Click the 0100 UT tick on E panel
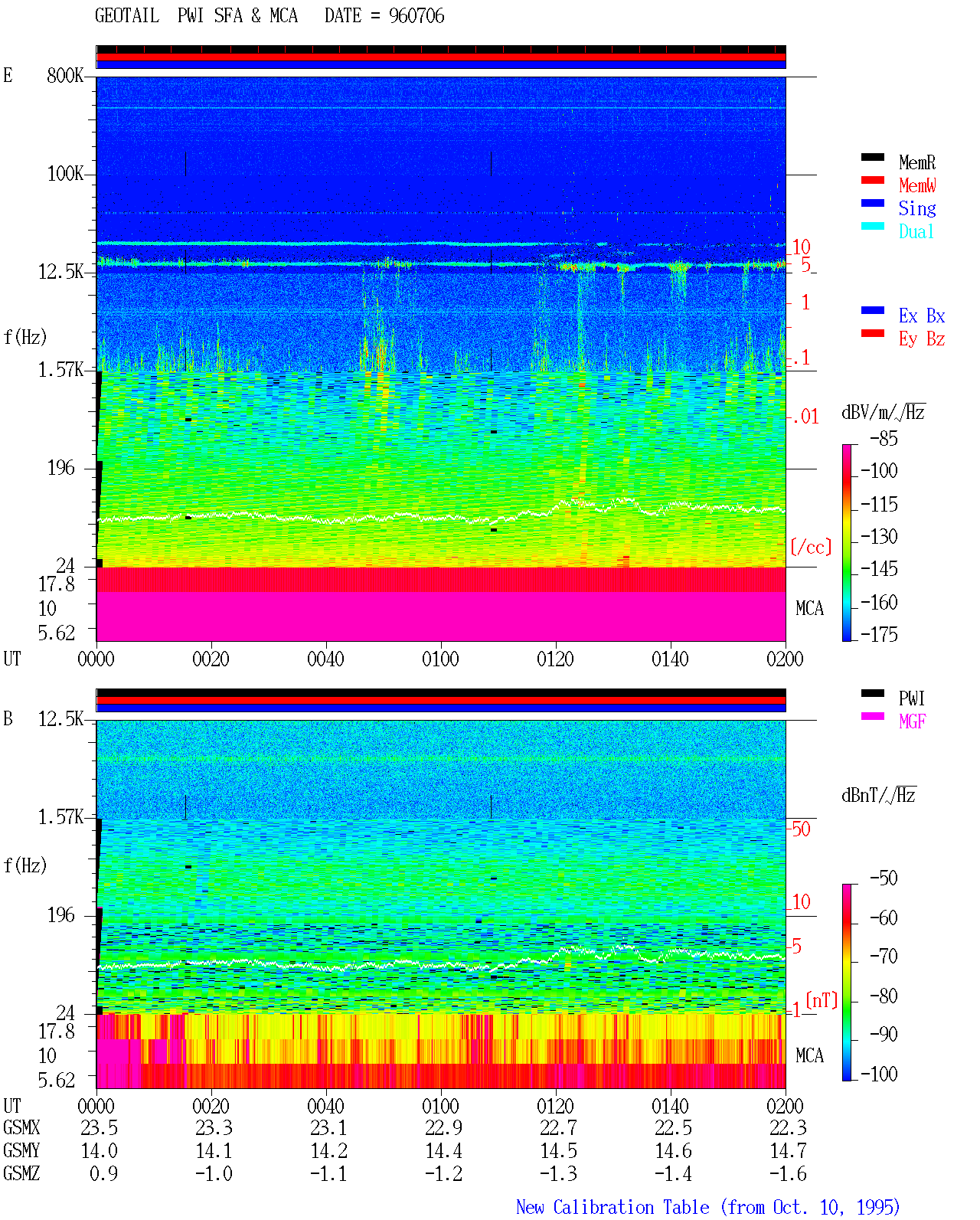Viewport: 980px width, 1220px height. point(440,659)
